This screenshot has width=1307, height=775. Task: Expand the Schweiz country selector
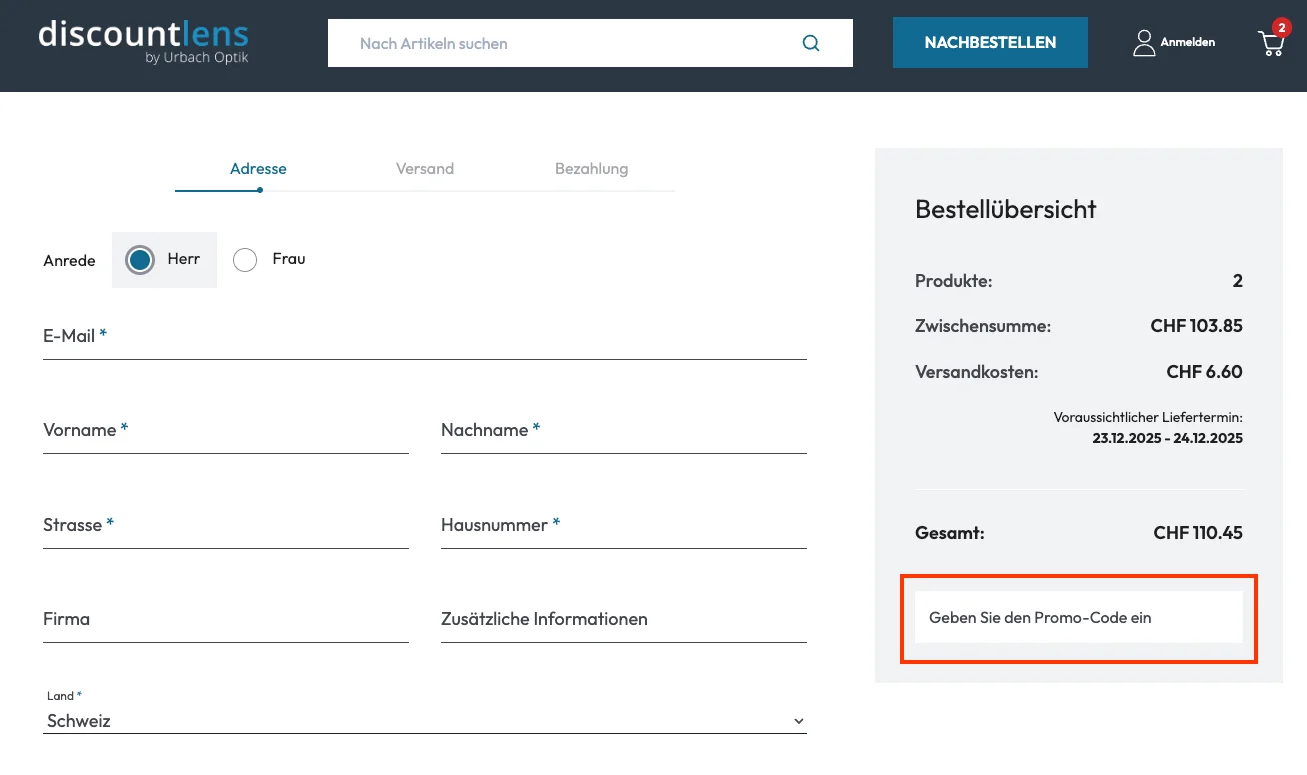click(424, 720)
